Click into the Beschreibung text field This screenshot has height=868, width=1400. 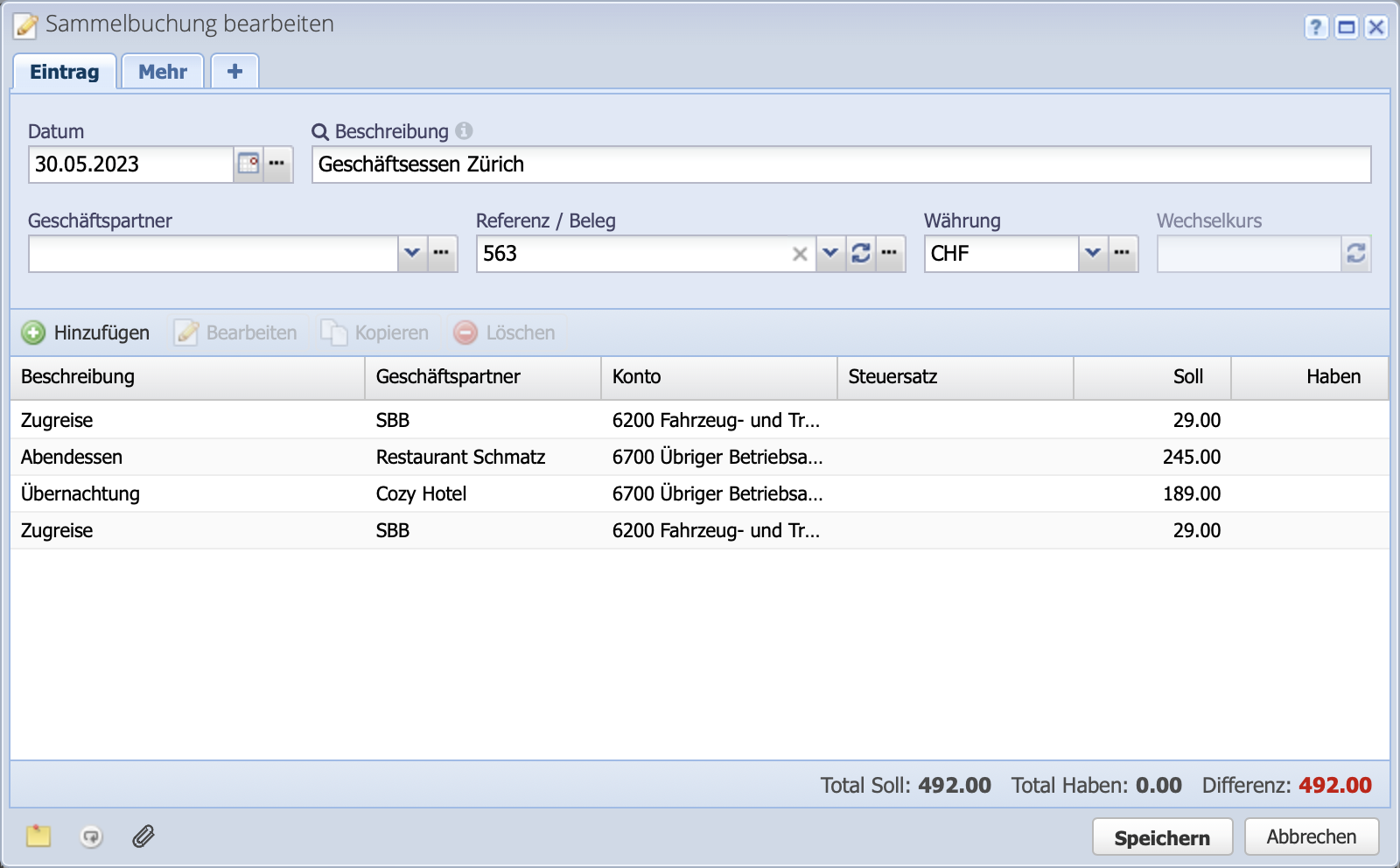point(840,164)
